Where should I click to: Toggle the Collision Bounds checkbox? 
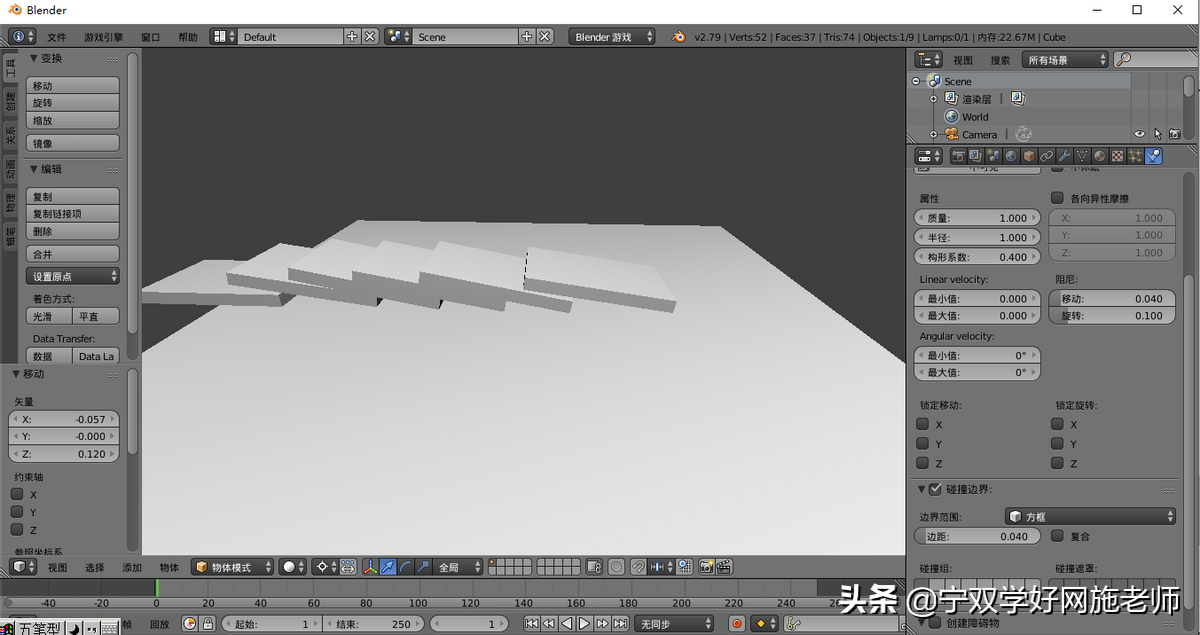[935, 489]
